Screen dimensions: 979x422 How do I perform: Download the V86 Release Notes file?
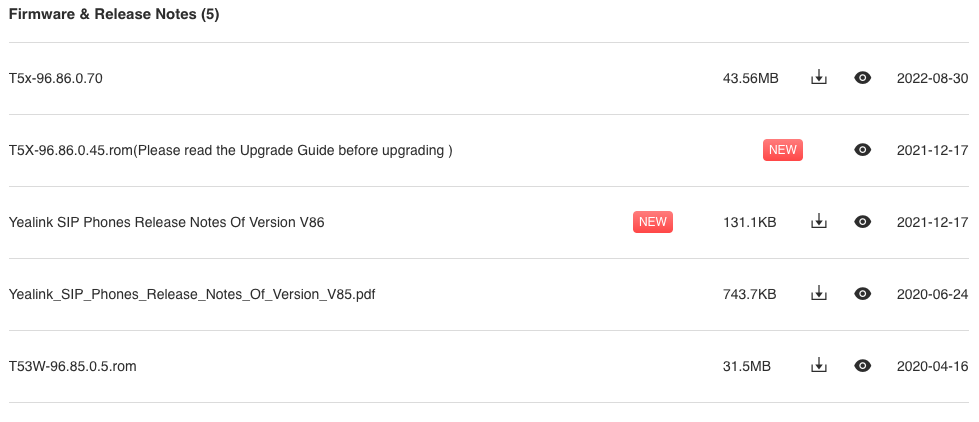pos(819,222)
